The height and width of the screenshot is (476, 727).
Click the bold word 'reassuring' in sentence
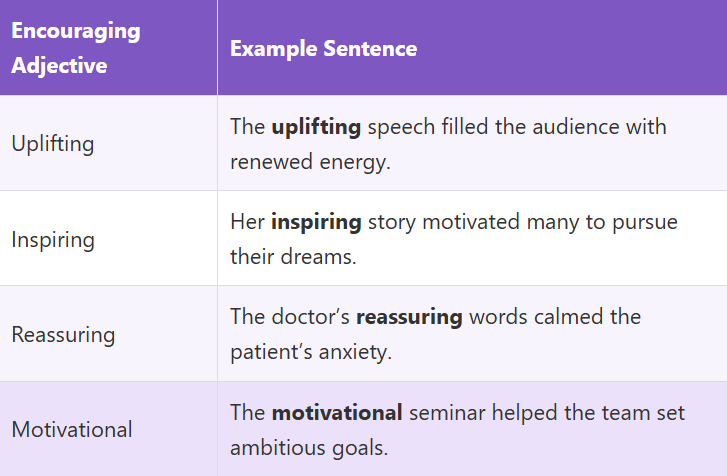click(409, 318)
